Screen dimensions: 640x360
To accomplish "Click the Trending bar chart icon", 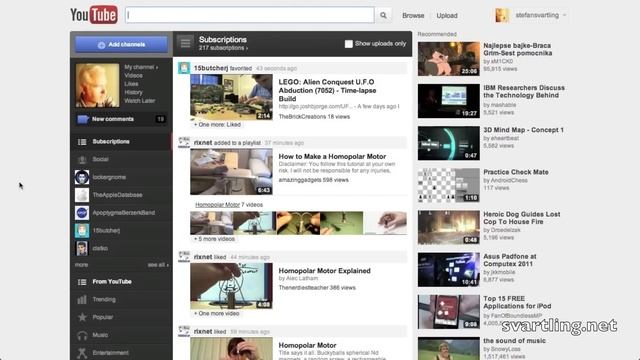I will pyautogui.click(x=82, y=300).
